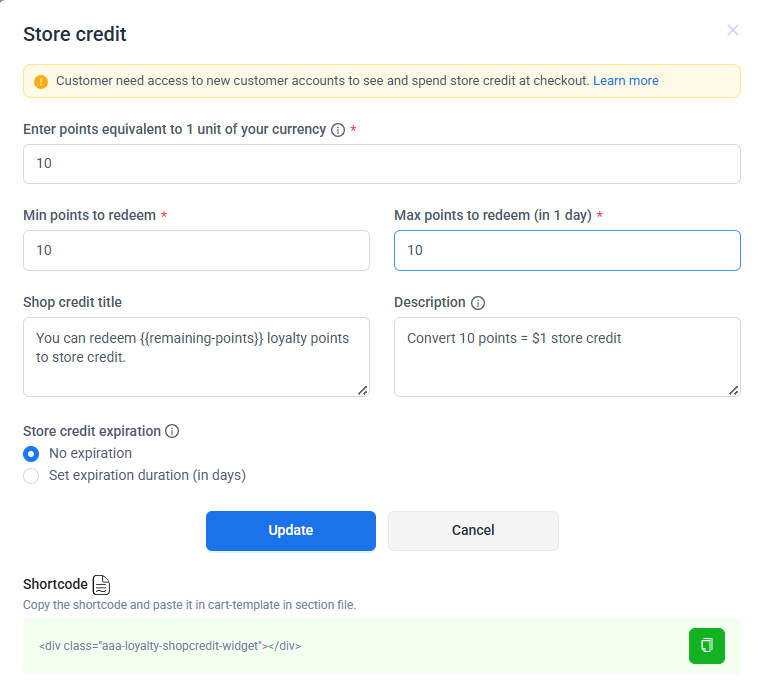Viewport: 759px width, 695px height.
Task: Click the Shop credit title resize handle
Action: (362, 389)
